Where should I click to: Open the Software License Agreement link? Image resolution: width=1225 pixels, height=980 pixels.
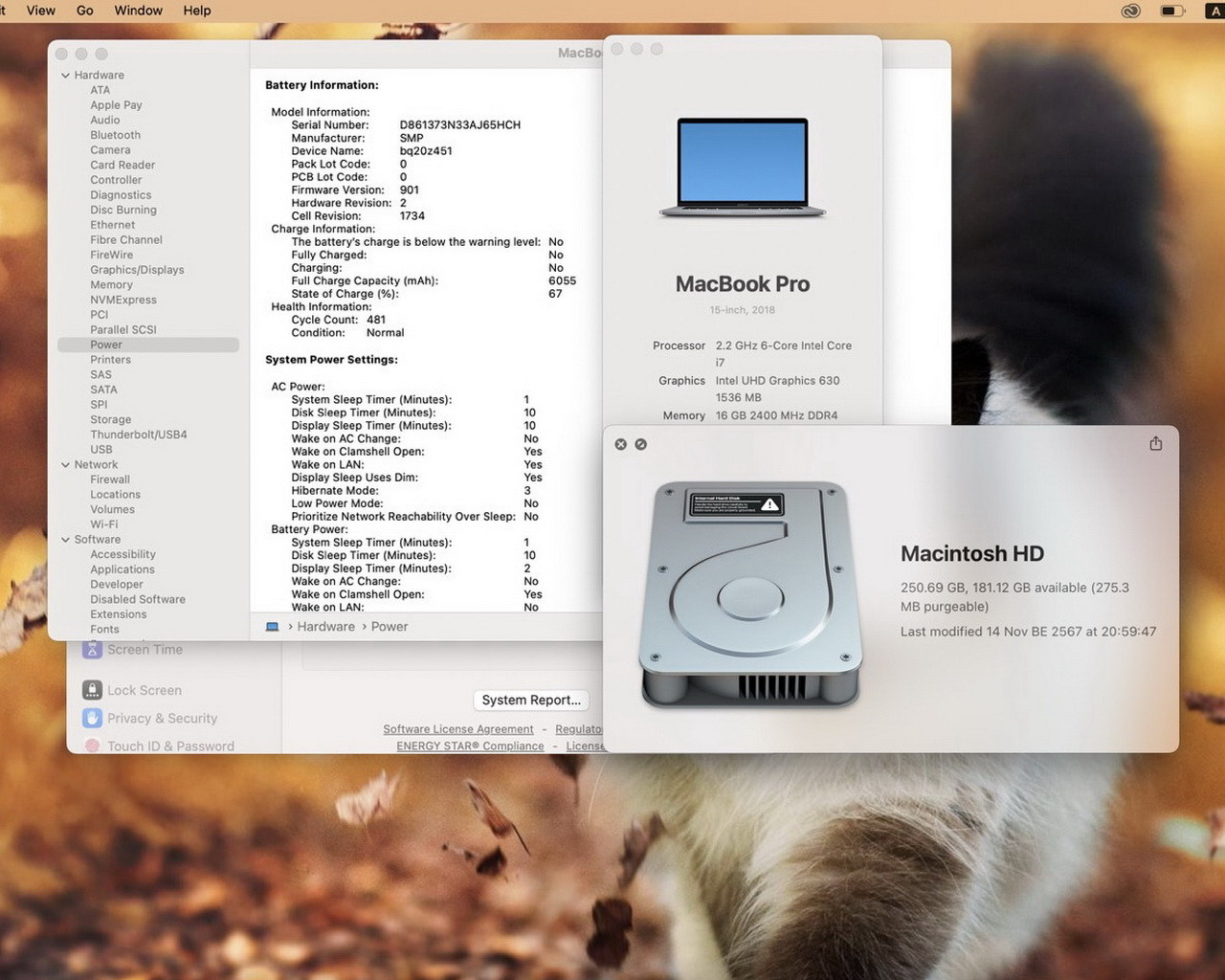[x=458, y=729]
